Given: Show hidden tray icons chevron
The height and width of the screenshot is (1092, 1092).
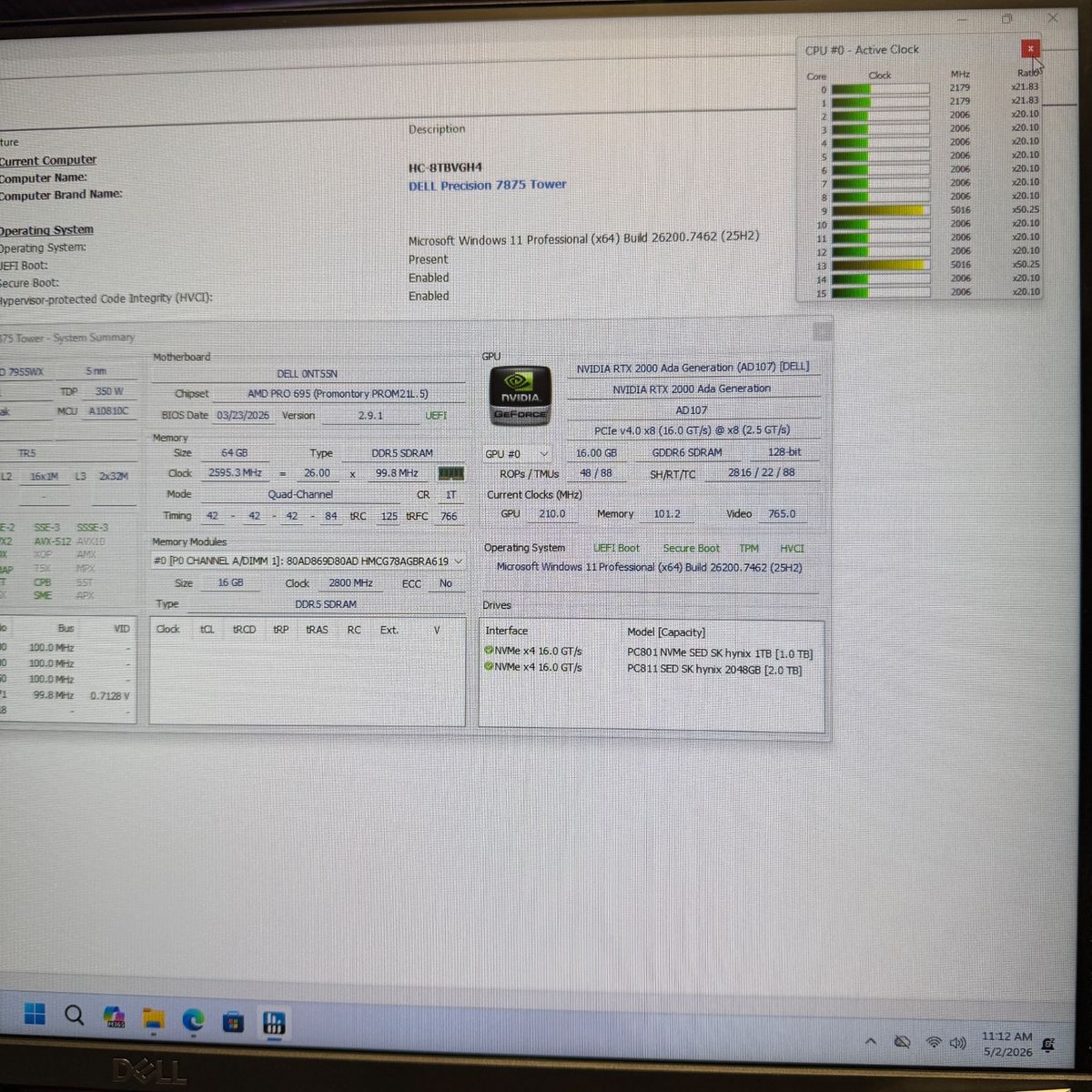Looking at the screenshot, I should (871, 1041).
